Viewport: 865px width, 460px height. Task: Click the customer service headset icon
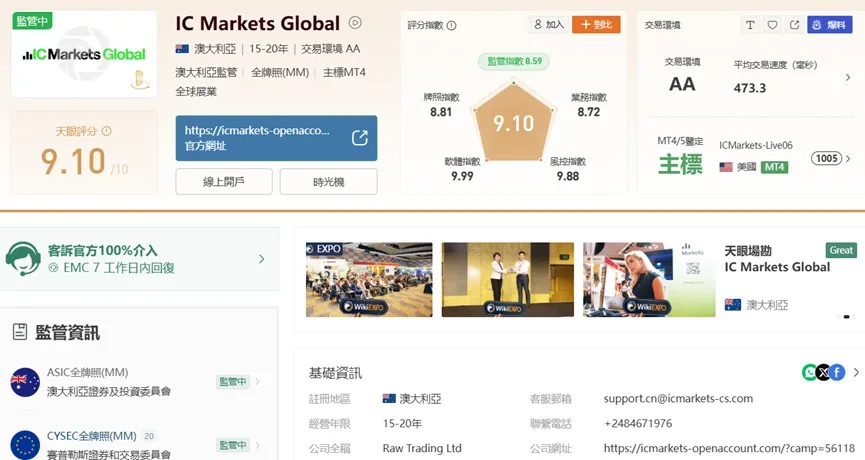[23, 259]
